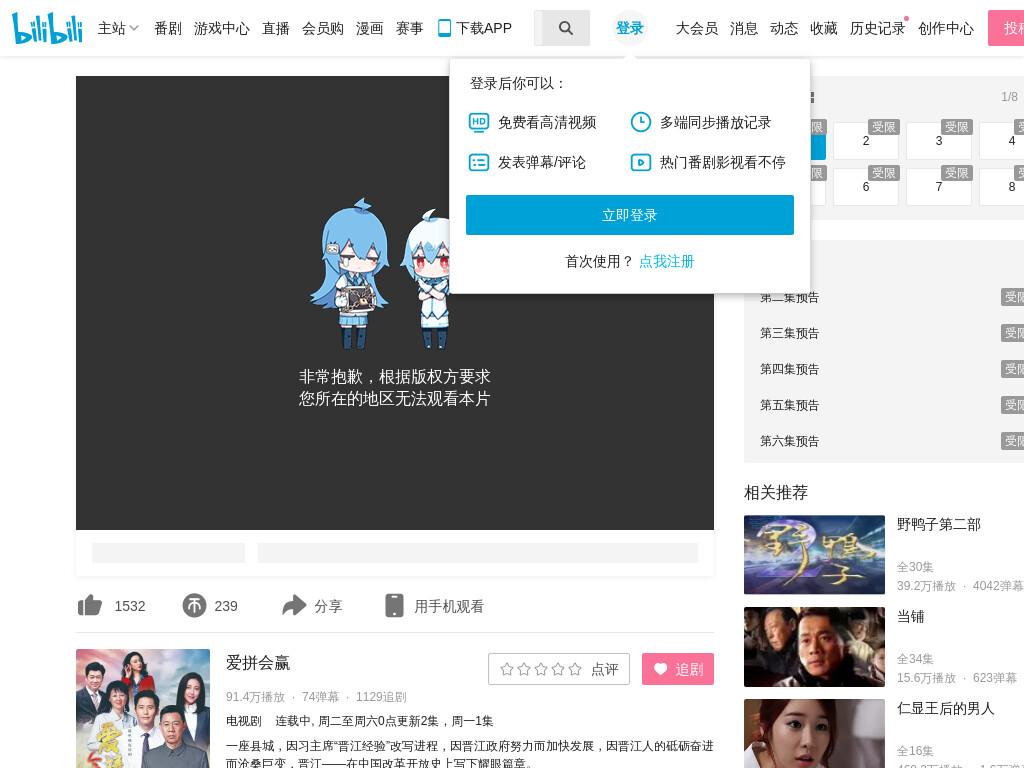Open the 野鸭子第二部 thumbnail
The width and height of the screenshot is (1024, 768).
coord(814,554)
